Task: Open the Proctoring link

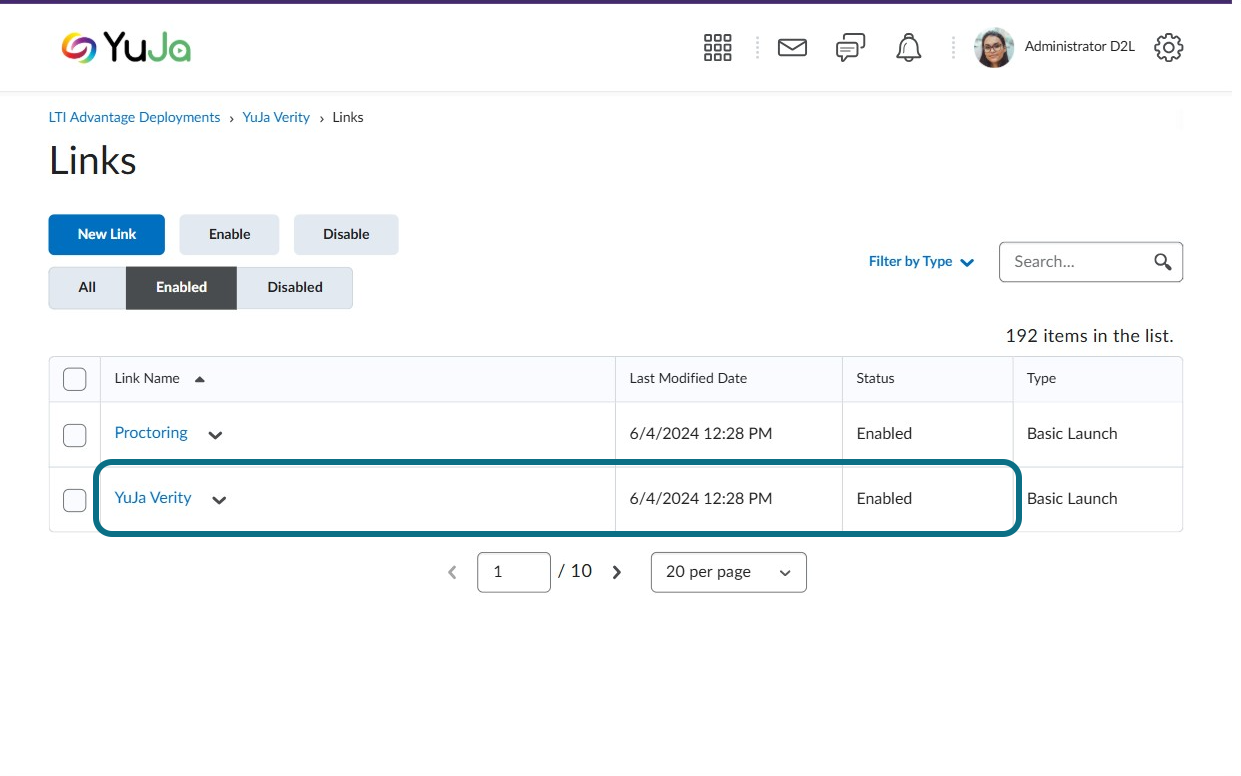Action: click(x=151, y=433)
